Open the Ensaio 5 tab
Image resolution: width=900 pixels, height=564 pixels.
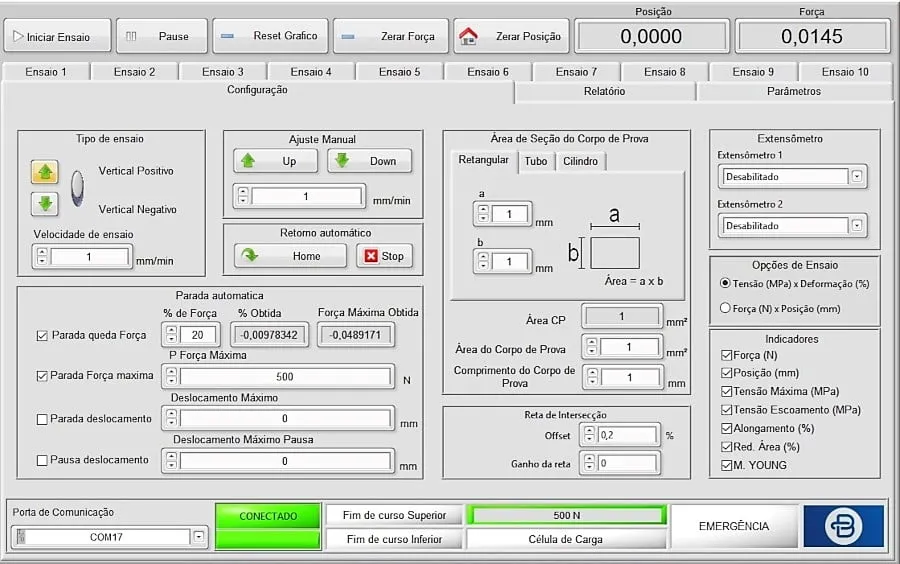pyautogui.click(x=399, y=72)
